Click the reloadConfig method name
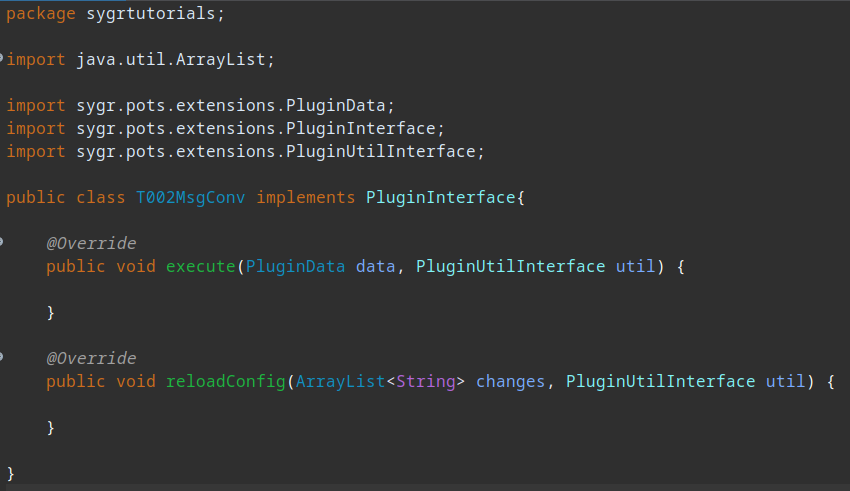 (226, 382)
